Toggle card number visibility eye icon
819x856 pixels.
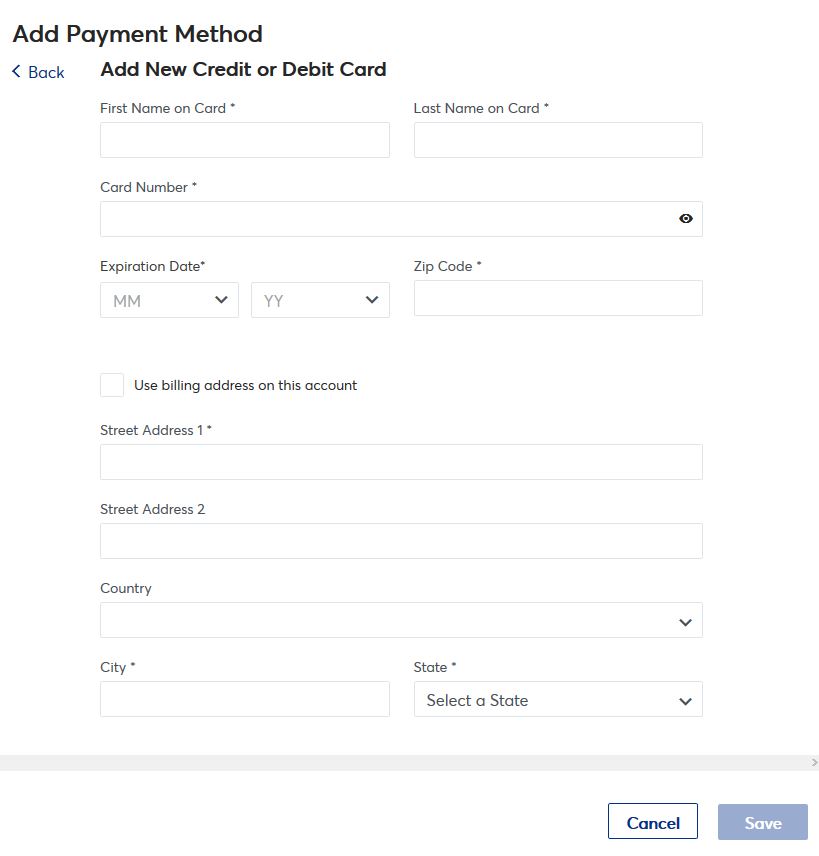point(686,219)
